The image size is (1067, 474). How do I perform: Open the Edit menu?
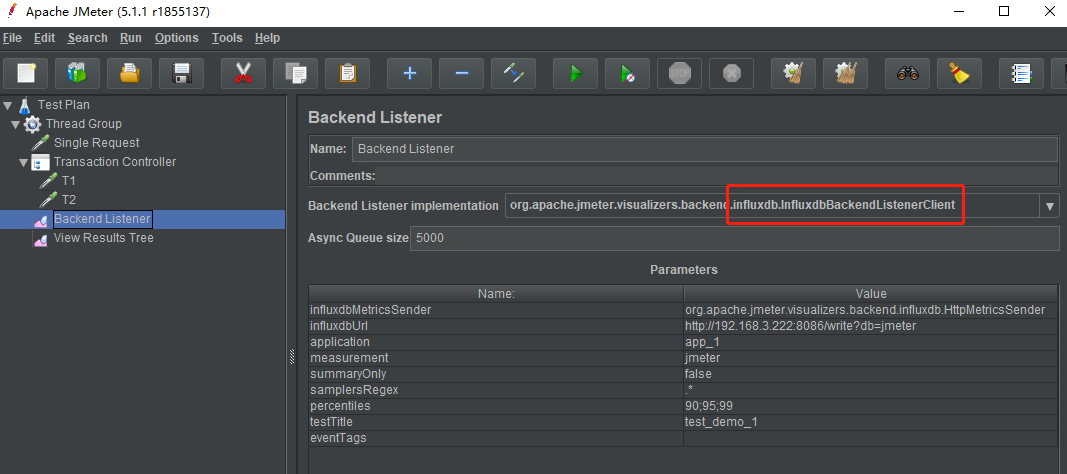[44, 38]
